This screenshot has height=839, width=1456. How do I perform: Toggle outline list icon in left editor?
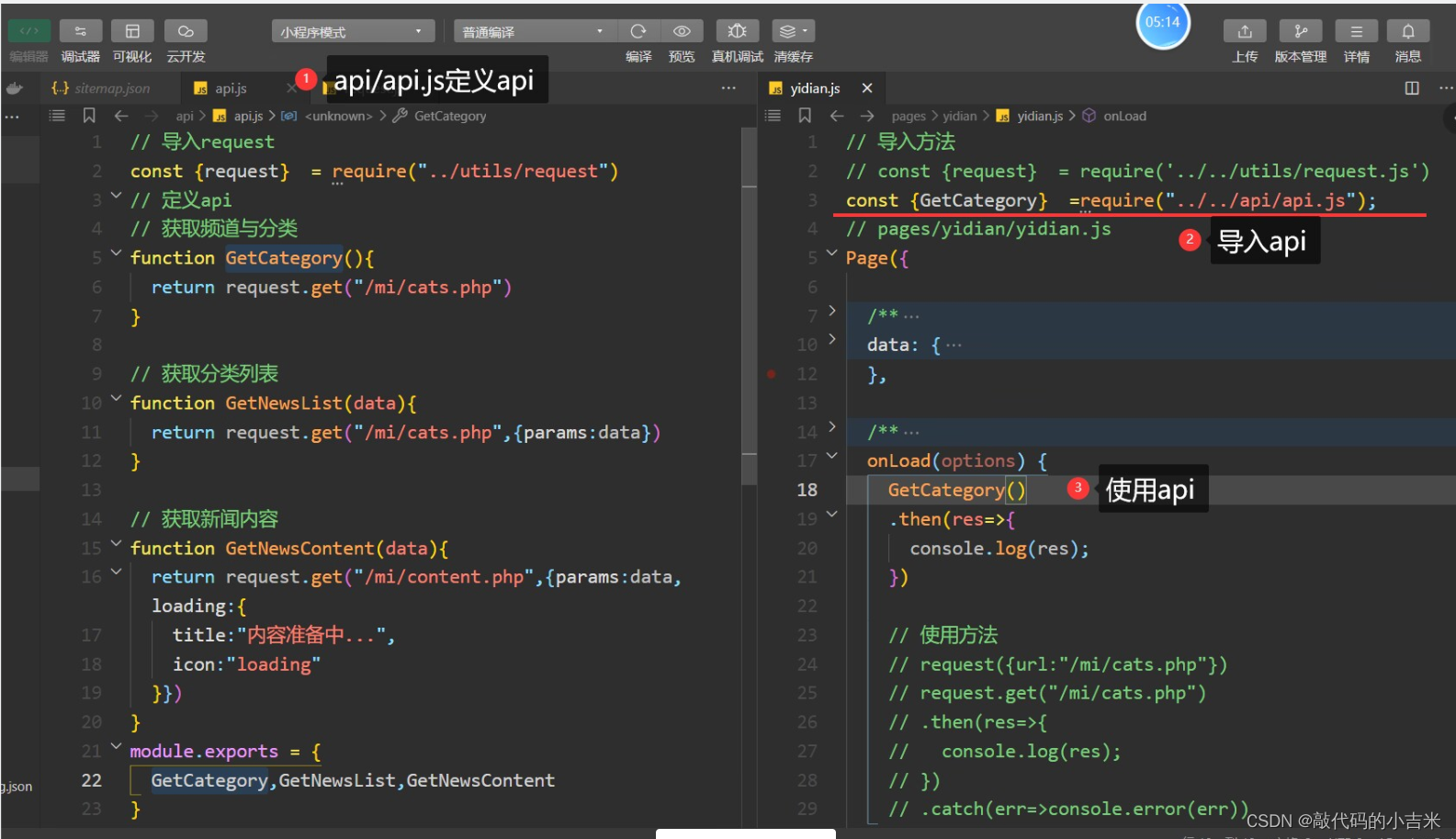point(57,116)
